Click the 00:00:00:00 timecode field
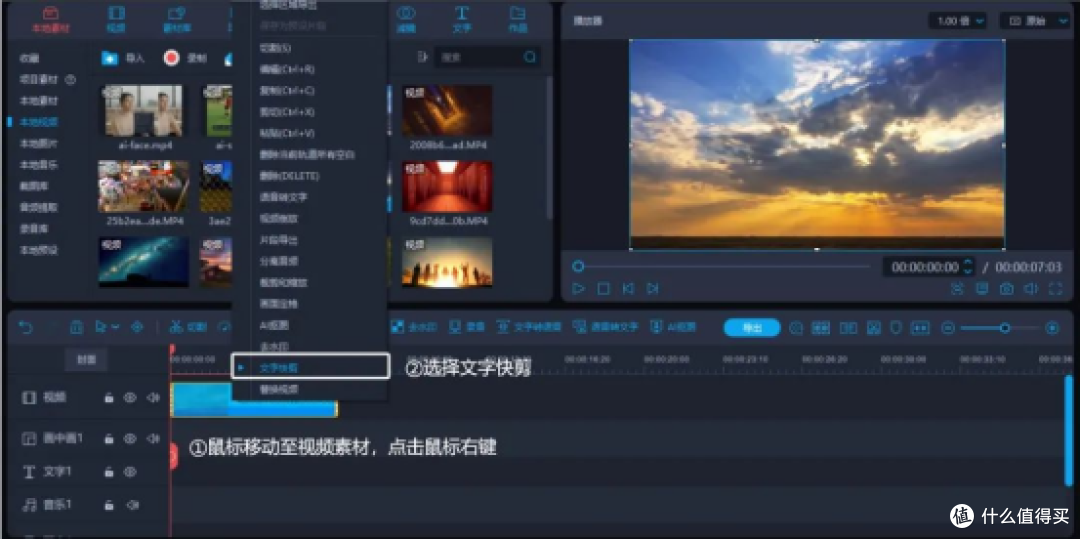 click(924, 267)
